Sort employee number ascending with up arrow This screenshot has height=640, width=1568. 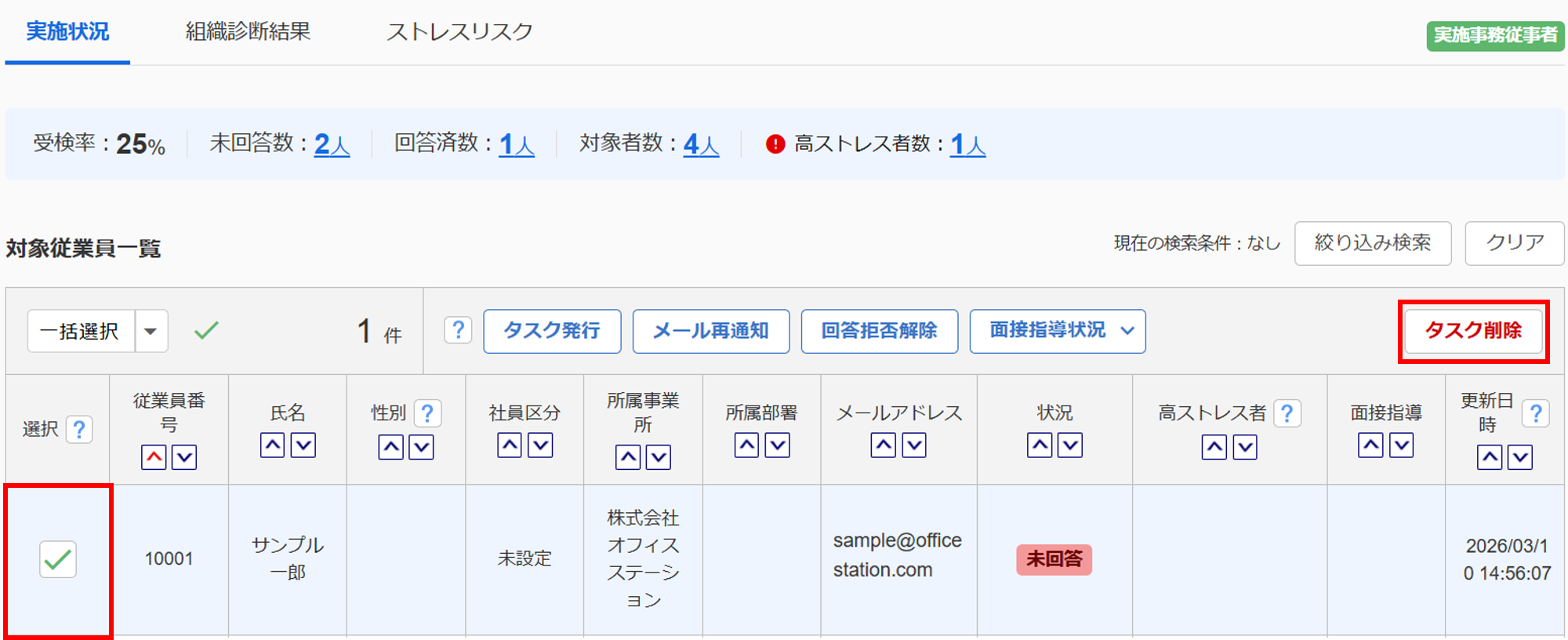pos(154,456)
